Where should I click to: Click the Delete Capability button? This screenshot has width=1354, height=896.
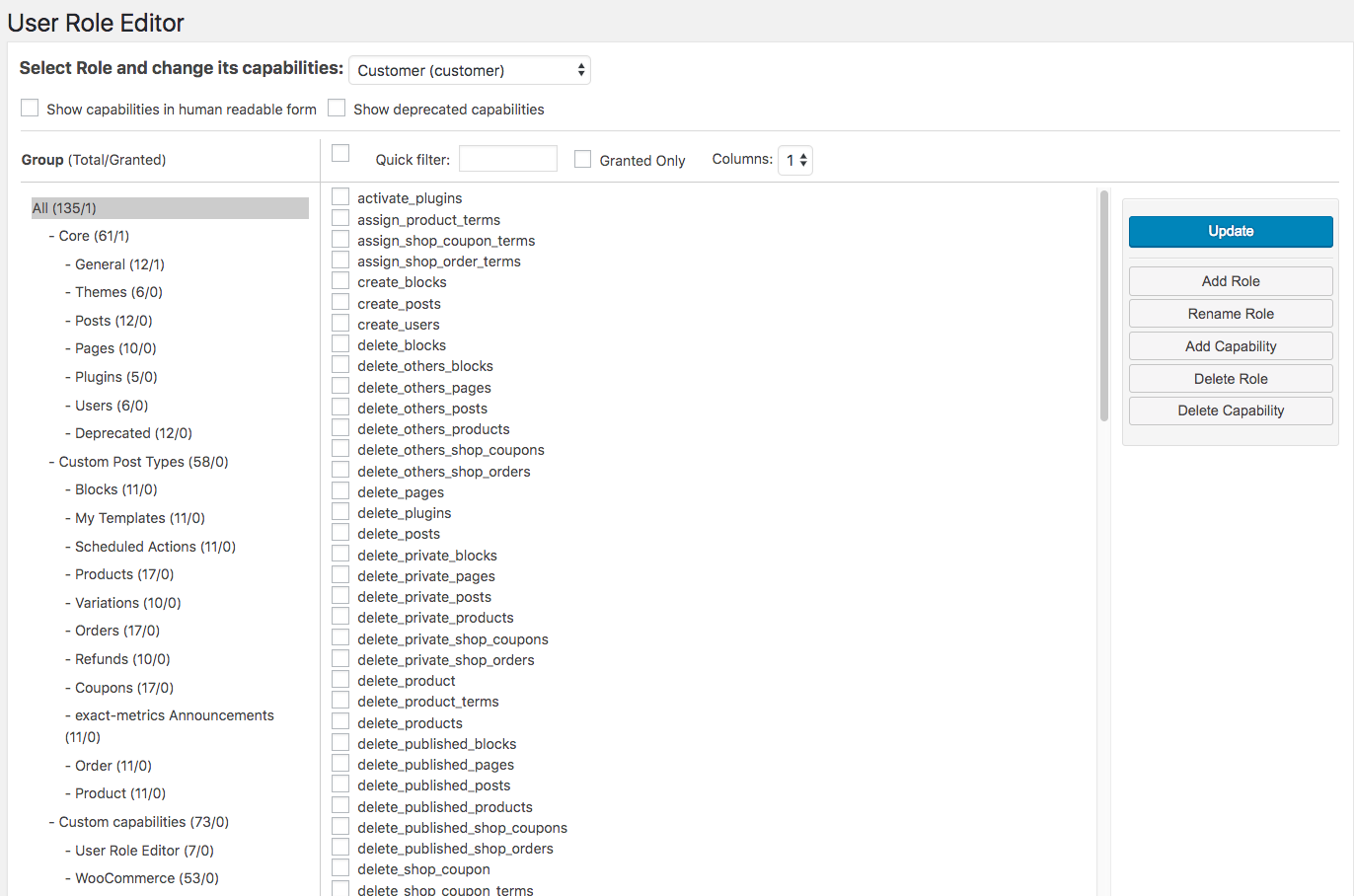coord(1231,411)
